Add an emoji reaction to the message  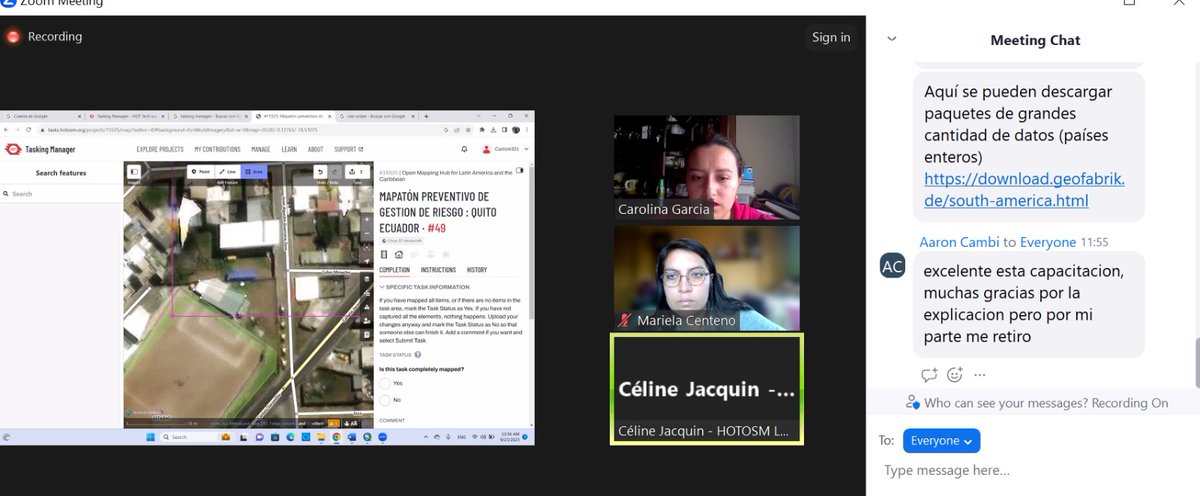(955, 375)
